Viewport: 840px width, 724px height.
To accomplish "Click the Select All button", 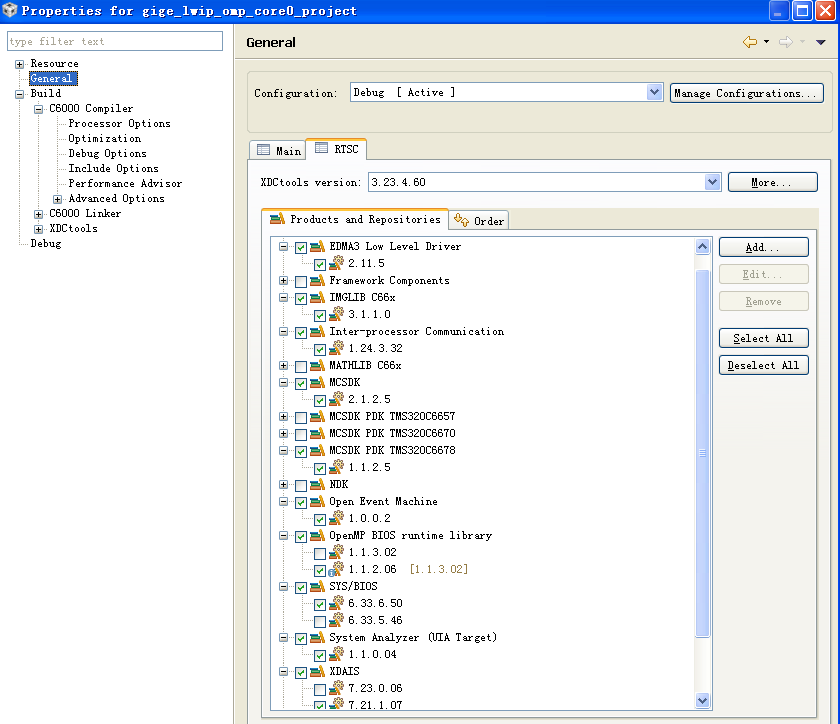I will 763,338.
